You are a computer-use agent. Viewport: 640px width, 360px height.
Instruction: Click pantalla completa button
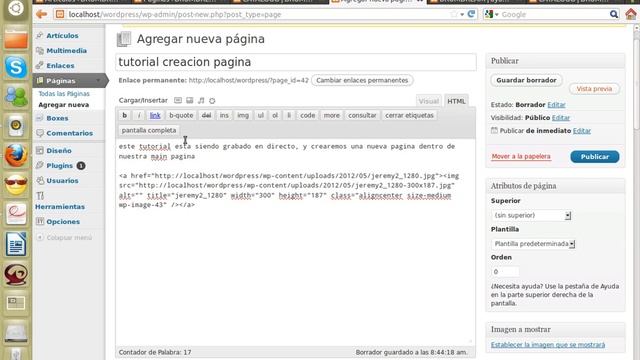pyautogui.click(x=149, y=131)
